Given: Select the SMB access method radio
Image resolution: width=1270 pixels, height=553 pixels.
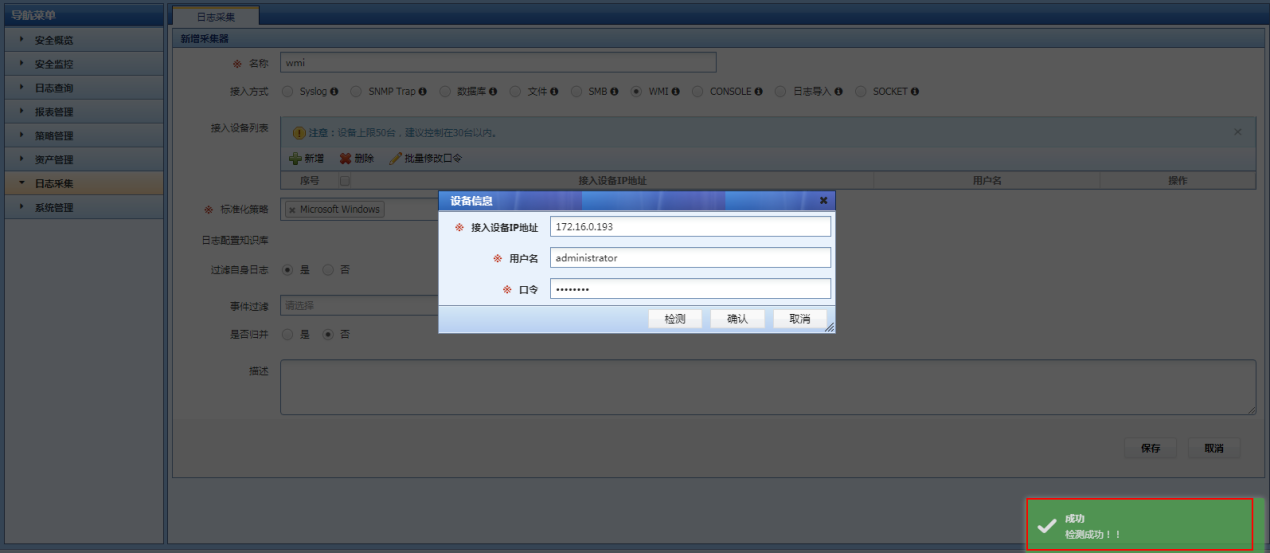Looking at the screenshot, I should 577,92.
